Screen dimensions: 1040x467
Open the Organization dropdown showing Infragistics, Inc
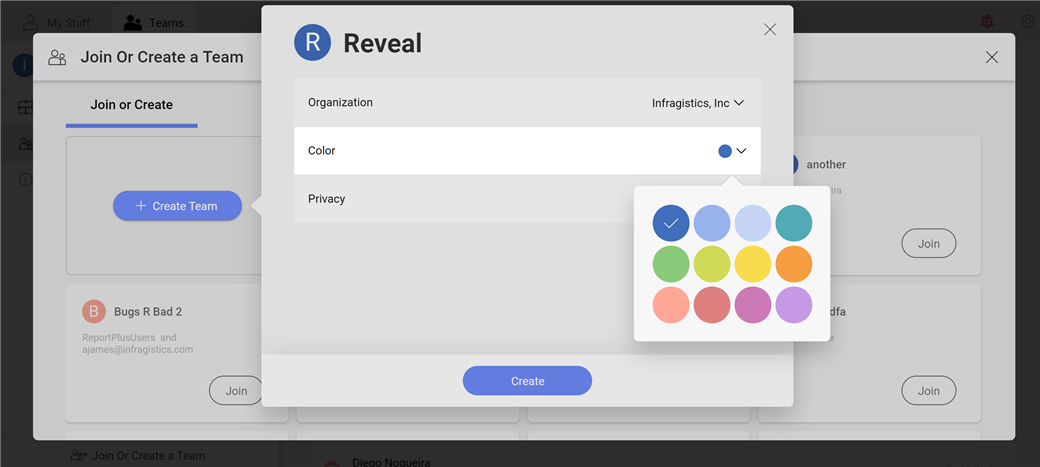(698, 103)
